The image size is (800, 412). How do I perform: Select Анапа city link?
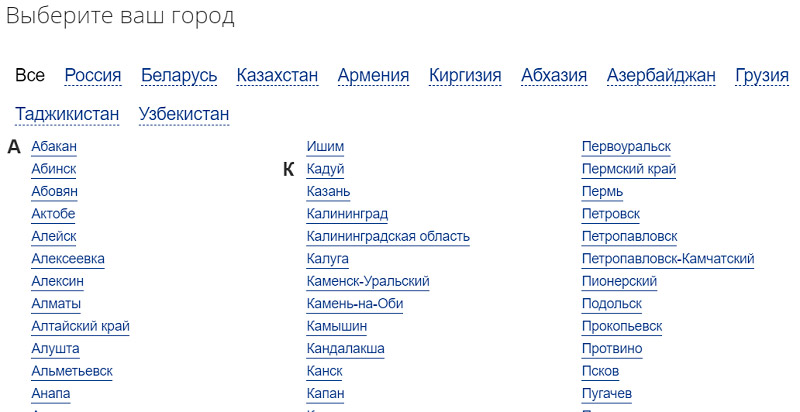coord(51,393)
